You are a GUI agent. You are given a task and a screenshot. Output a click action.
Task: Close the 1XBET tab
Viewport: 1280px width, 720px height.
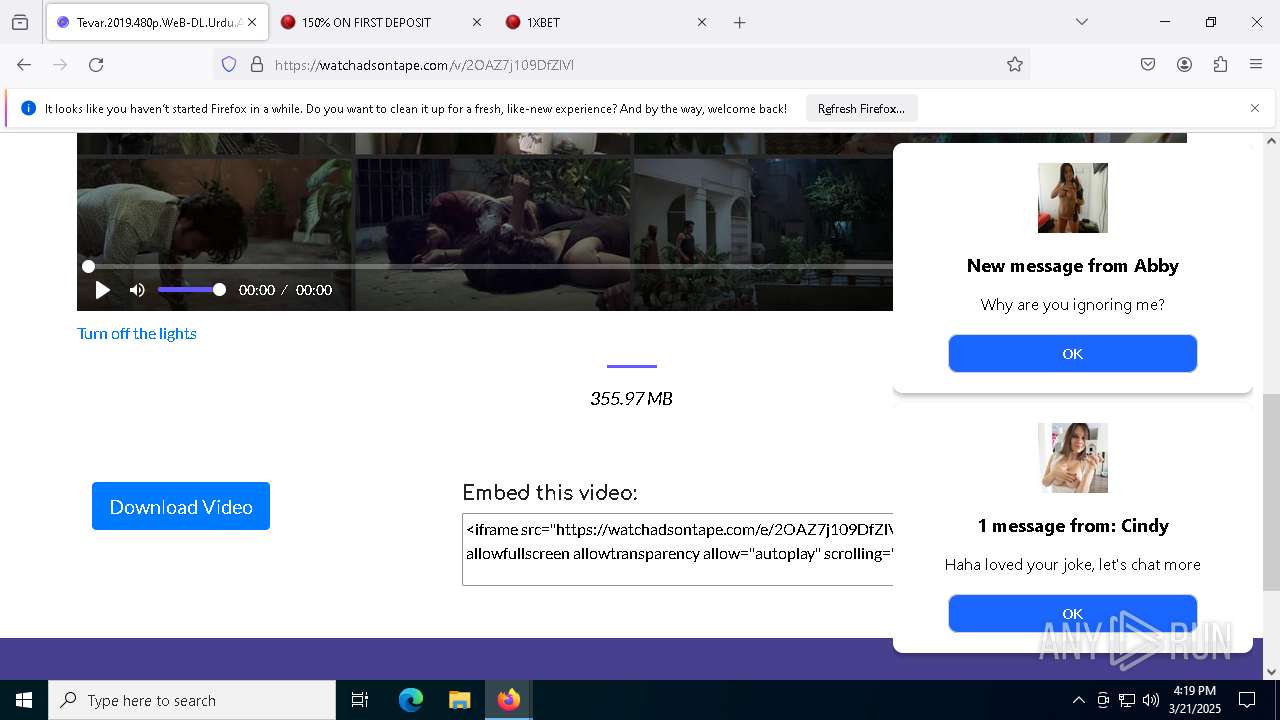click(x=702, y=22)
